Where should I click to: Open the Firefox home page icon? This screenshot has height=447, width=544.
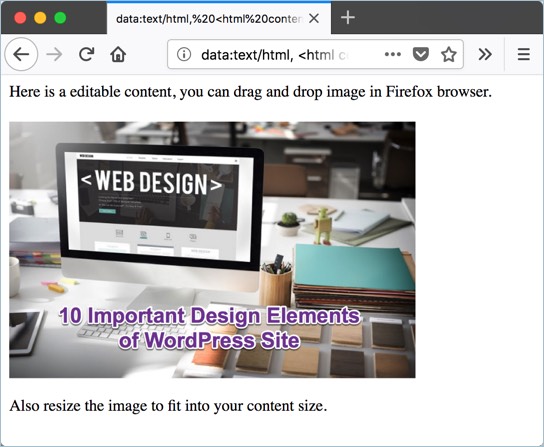coord(118,54)
